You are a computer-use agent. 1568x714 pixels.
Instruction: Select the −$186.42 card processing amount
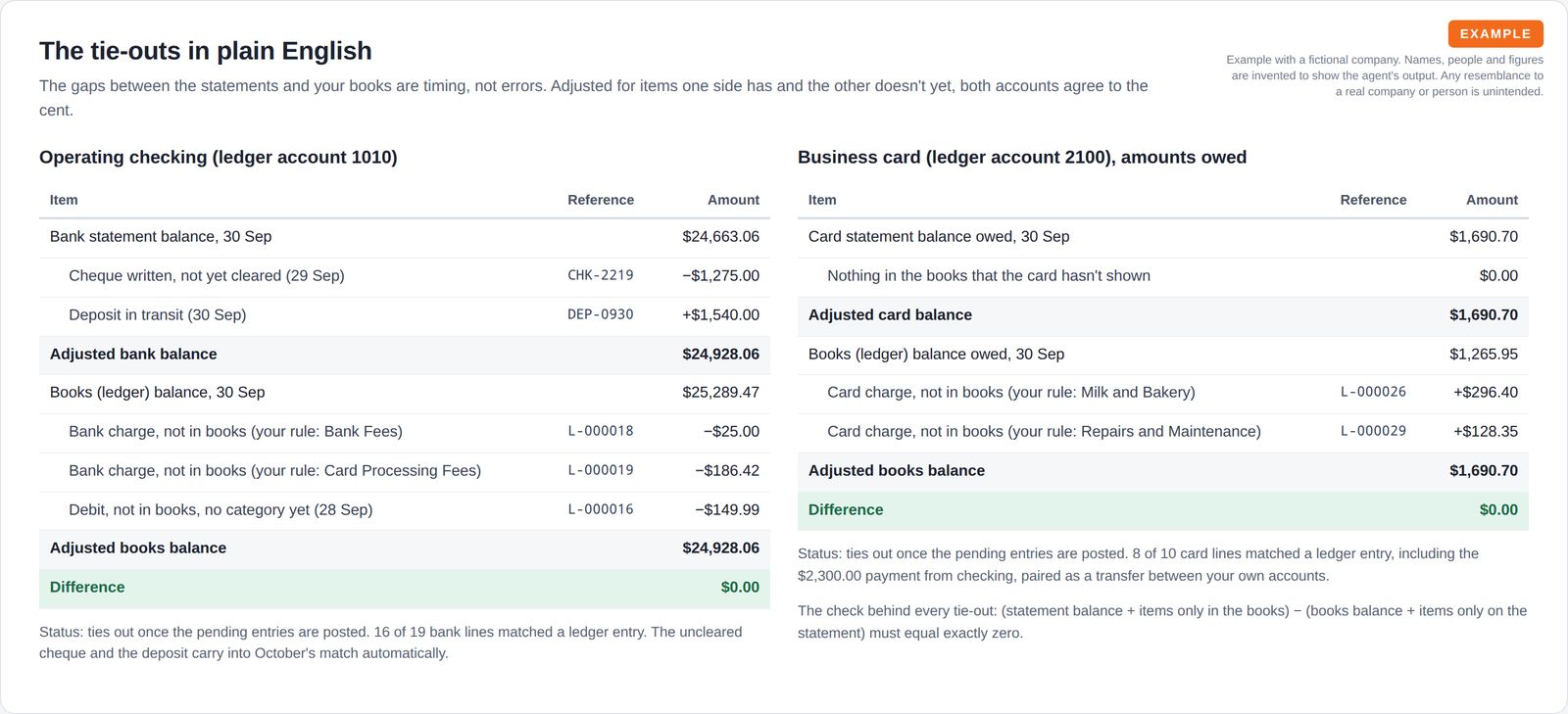tap(727, 470)
